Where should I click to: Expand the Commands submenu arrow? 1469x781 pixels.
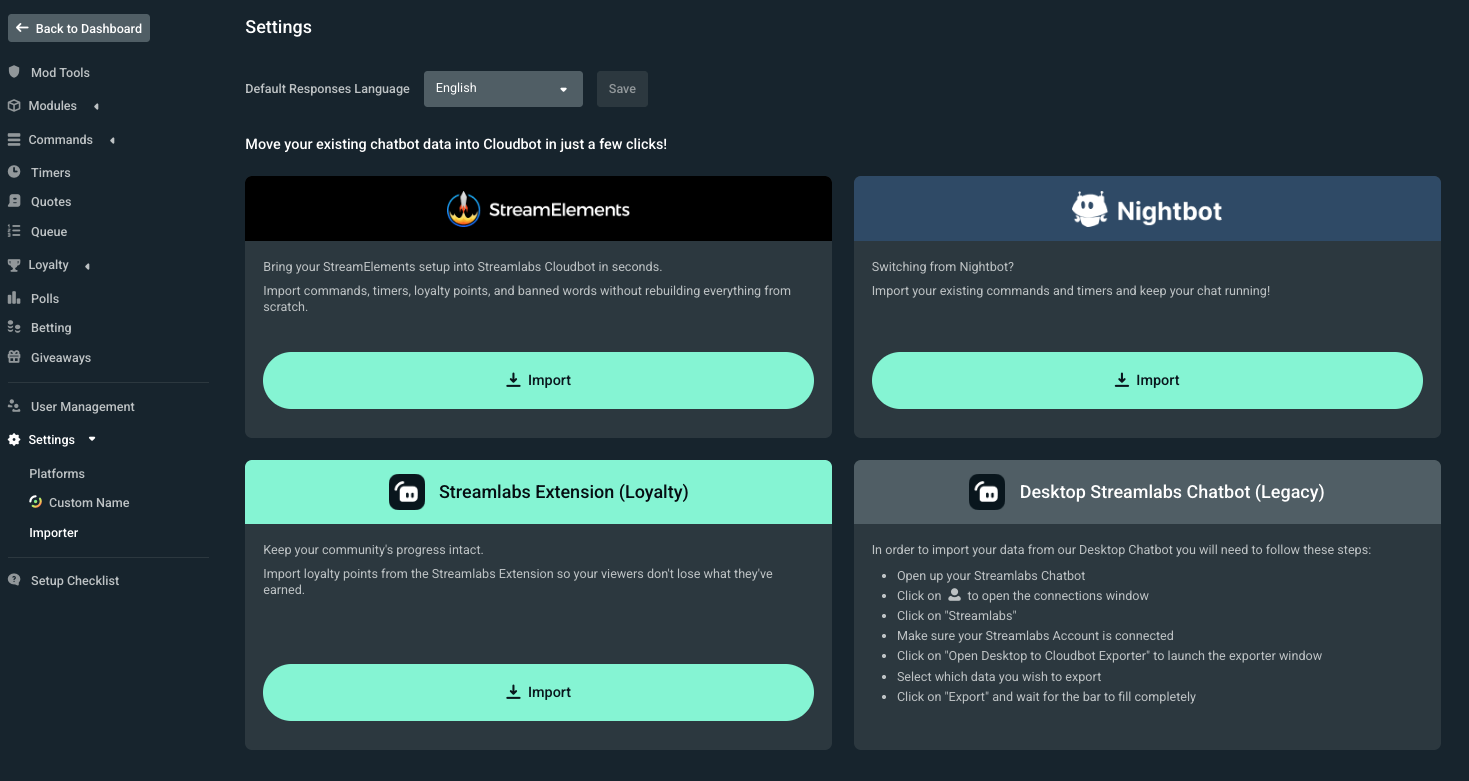pyautogui.click(x=112, y=140)
